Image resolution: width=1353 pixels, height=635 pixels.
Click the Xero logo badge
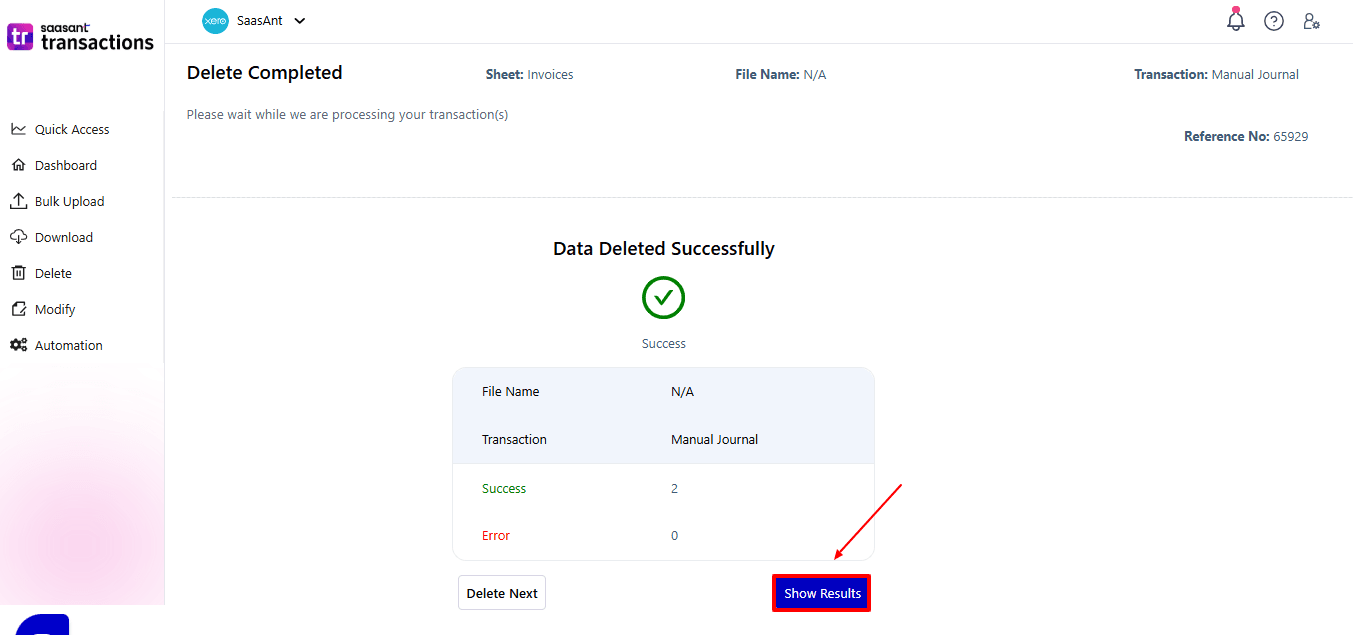click(x=215, y=21)
